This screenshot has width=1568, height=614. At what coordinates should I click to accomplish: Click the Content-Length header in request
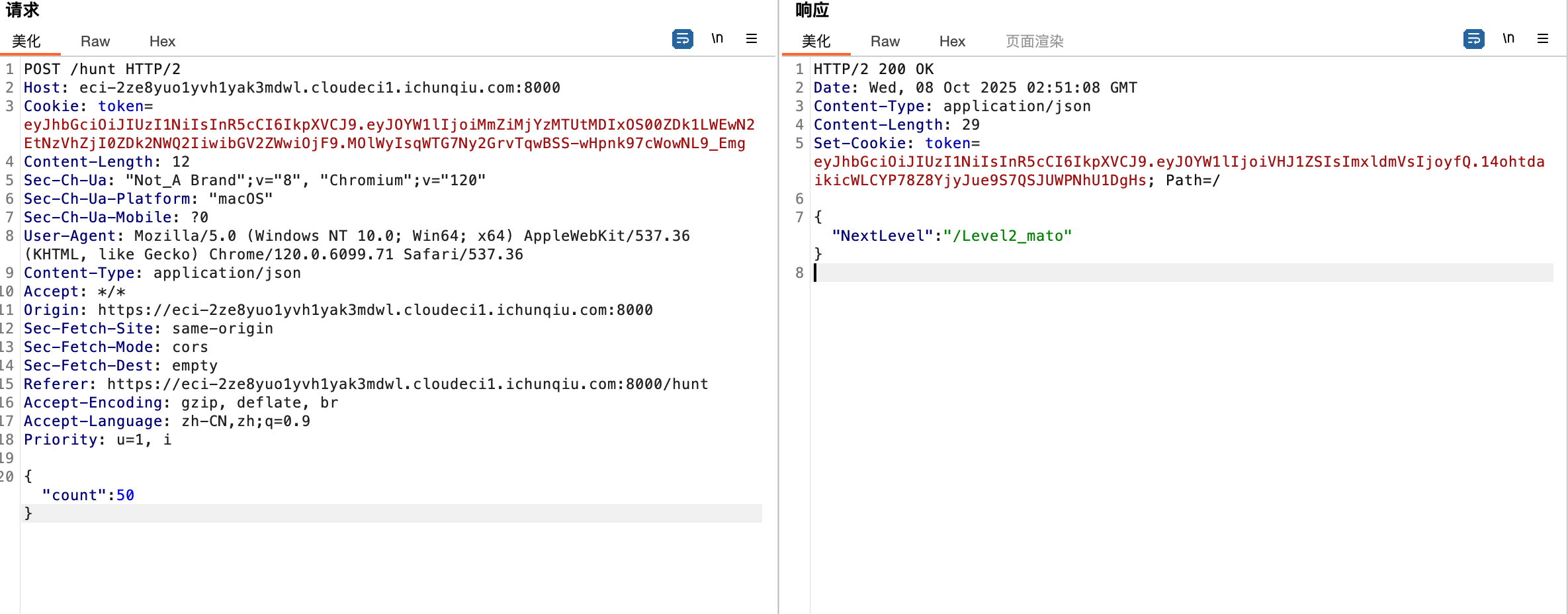(x=89, y=162)
